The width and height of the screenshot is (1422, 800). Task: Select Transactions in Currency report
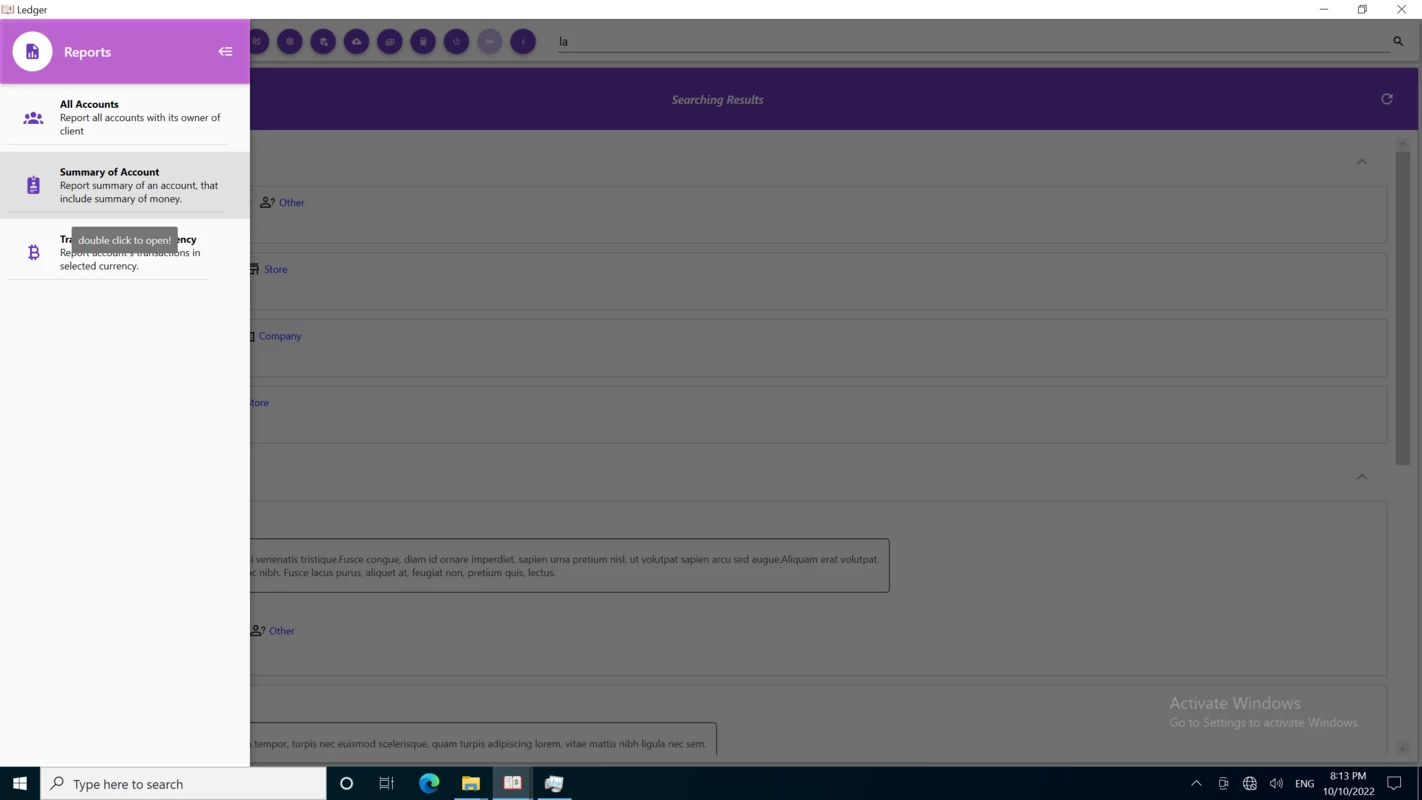[x=125, y=252]
